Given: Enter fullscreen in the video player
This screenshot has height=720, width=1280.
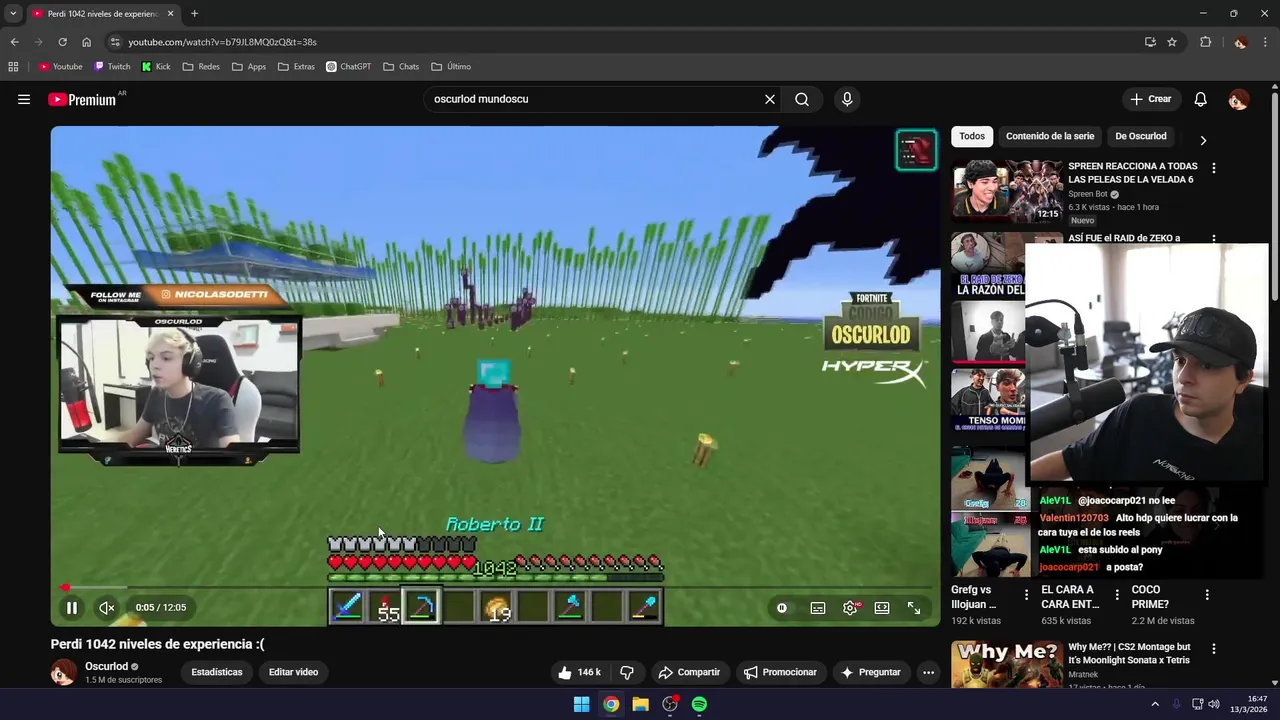Looking at the screenshot, I should pyautogui.click(x=914, y=607).
